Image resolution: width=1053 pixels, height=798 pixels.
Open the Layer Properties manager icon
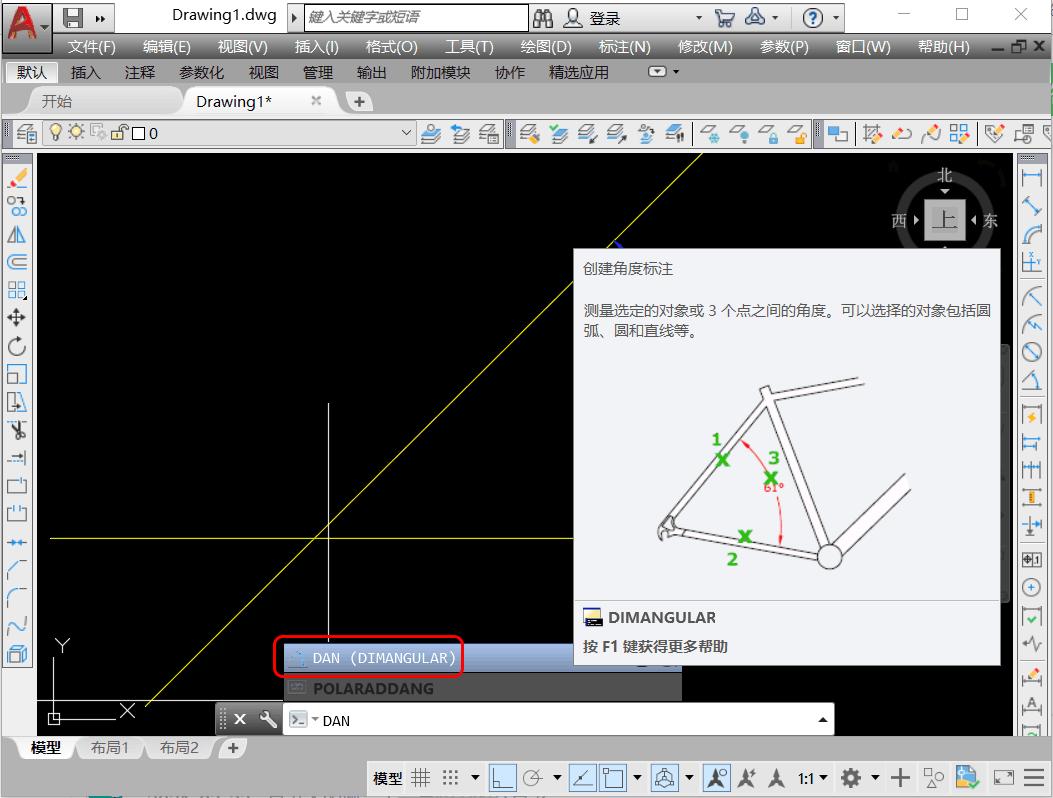[26, 133]
